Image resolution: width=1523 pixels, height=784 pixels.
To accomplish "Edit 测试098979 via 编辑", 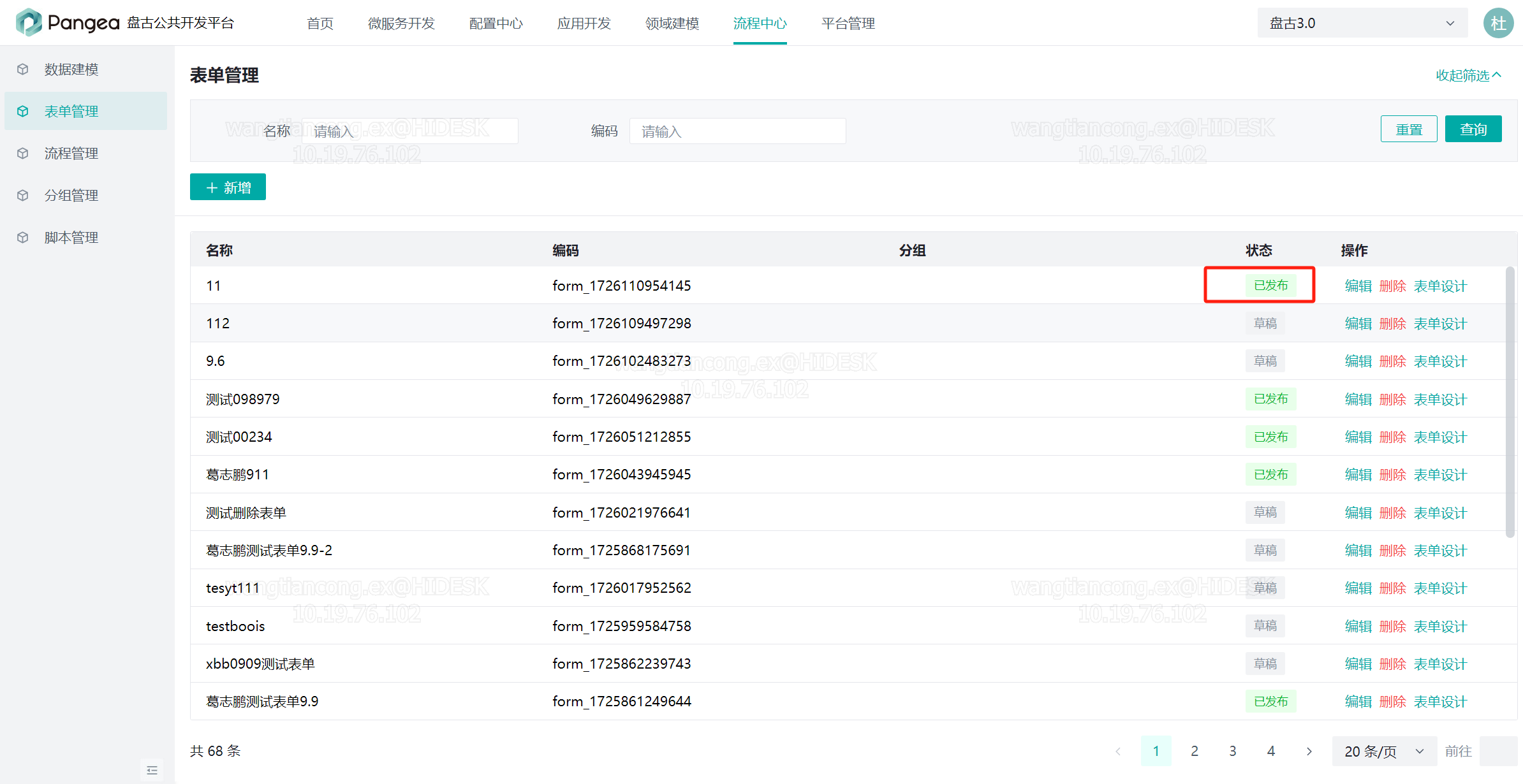I will coord(1358,399).
